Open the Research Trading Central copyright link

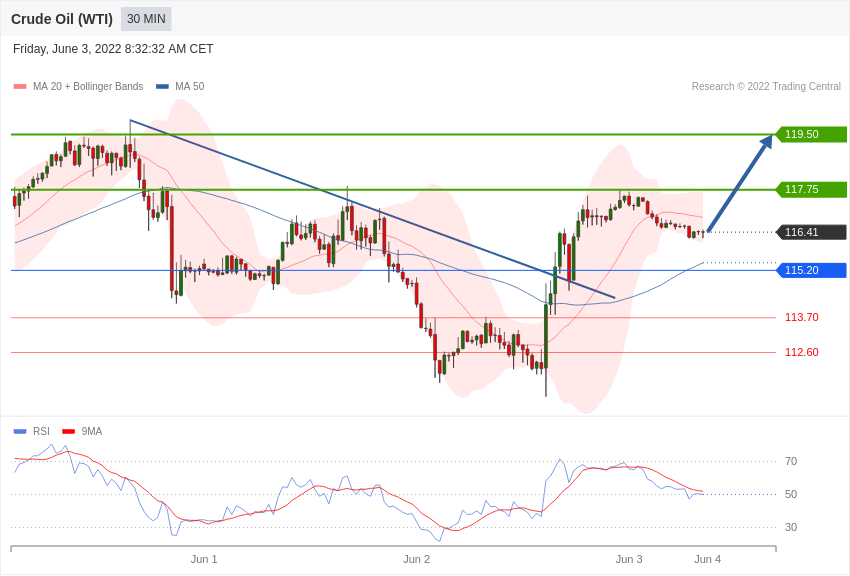(766, 87)
